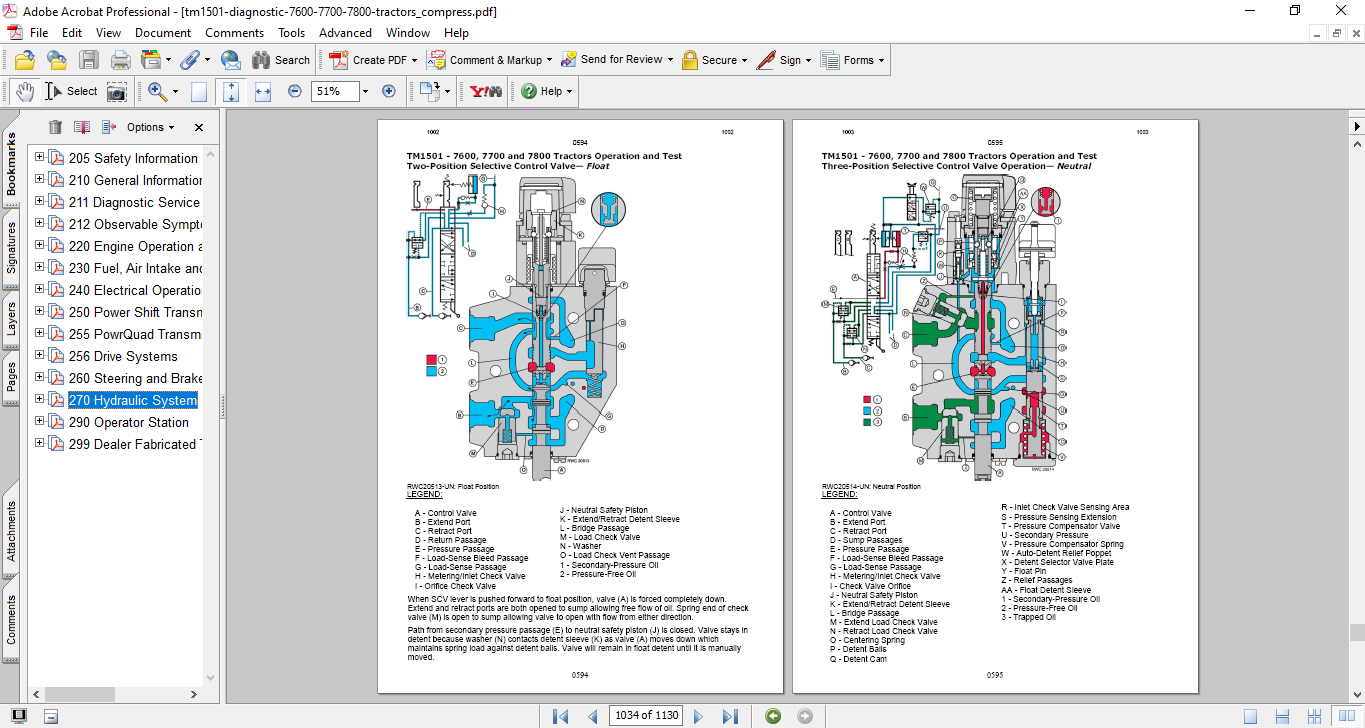Viewport: 1365px width, 728px height.
Task: Select the Hand tool
Action: tap(25, 91)
